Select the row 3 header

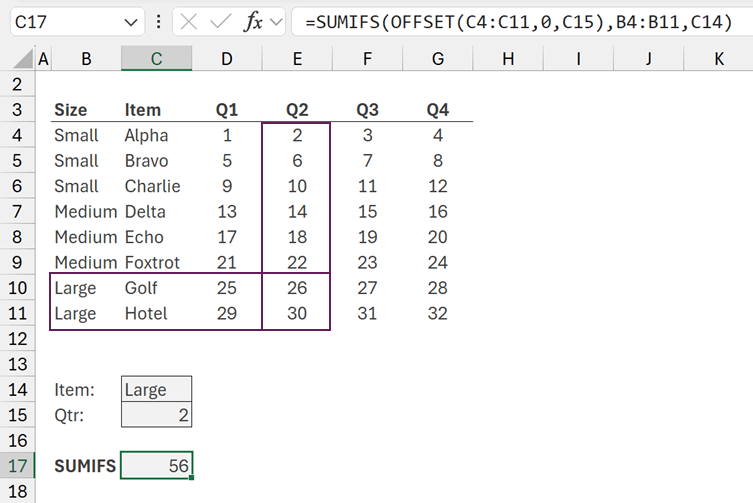coord(17,110)
